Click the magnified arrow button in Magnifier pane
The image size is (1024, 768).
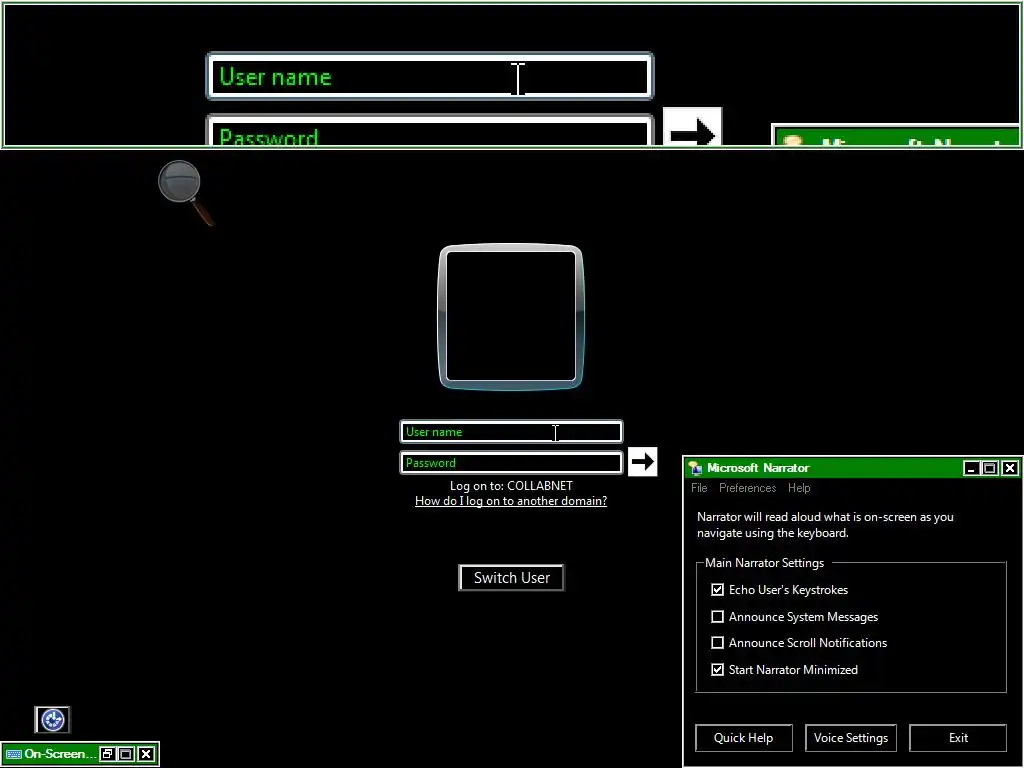pos(692,127)
